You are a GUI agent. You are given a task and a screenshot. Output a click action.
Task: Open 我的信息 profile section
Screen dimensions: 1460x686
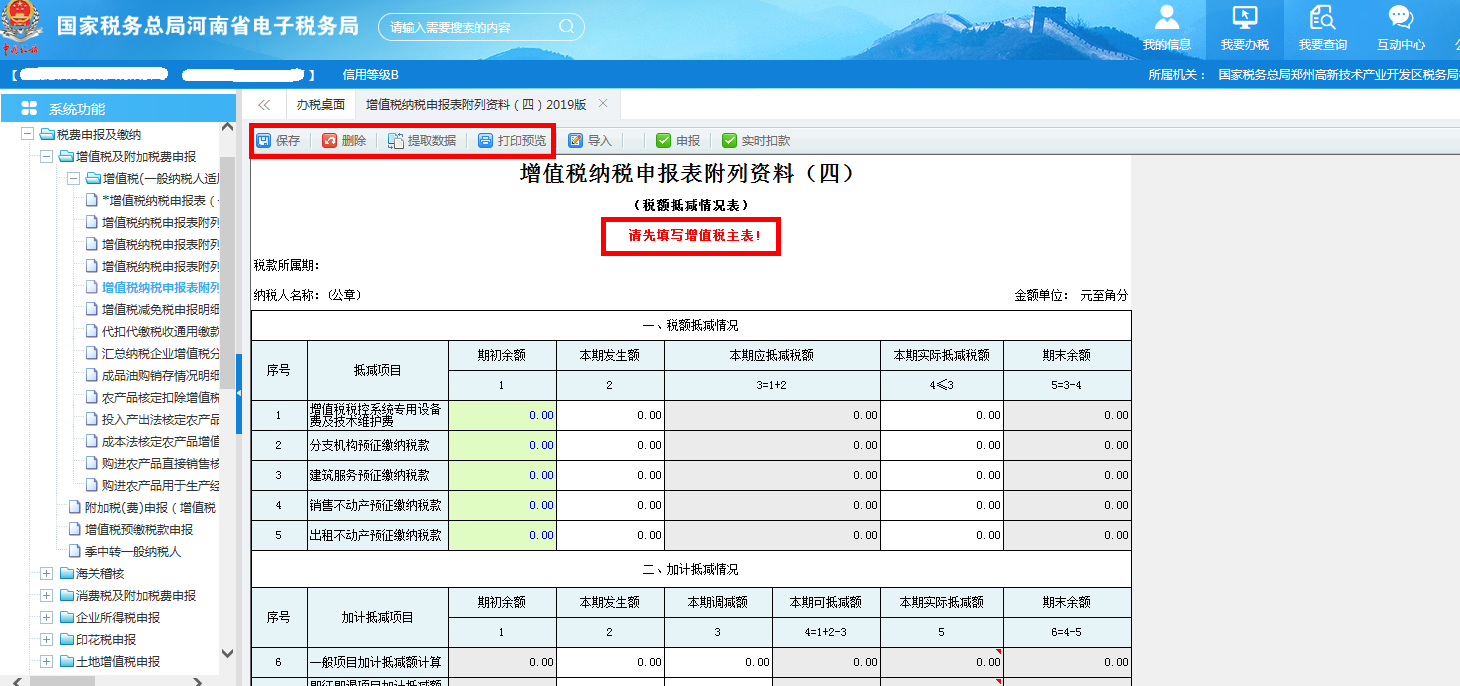[1168, 26]
